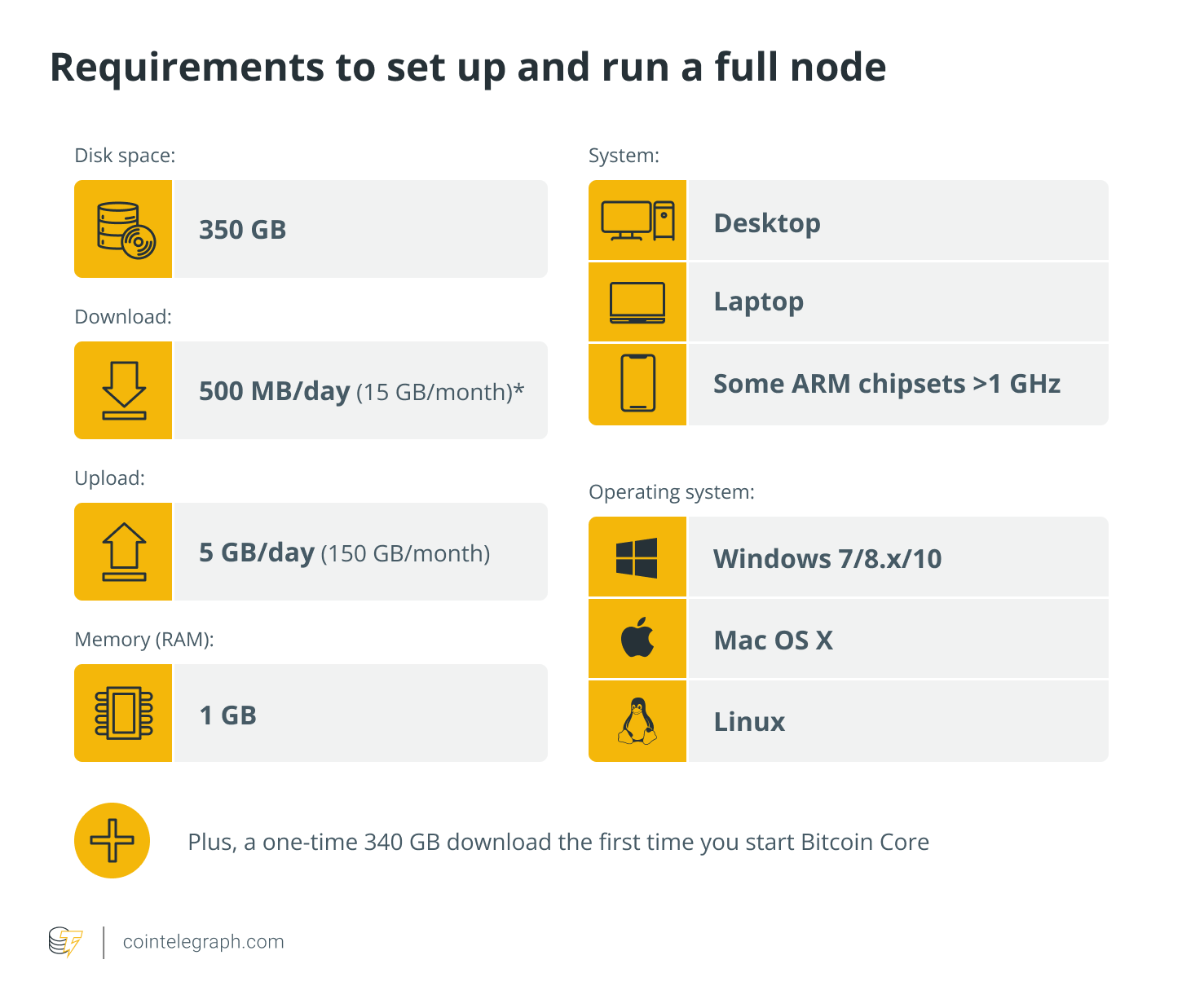Click the Cointelegraph logo icon

65,942
